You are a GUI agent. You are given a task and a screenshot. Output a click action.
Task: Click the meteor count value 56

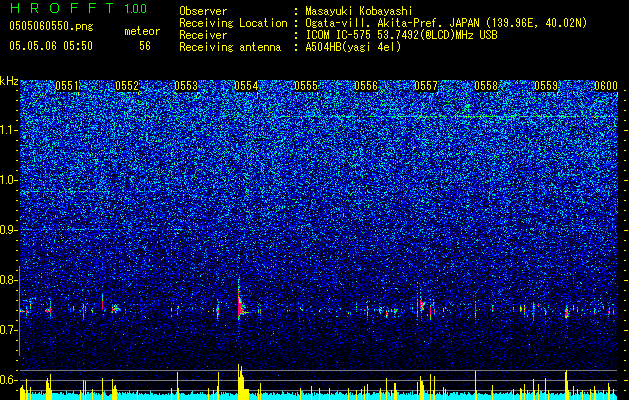tap(145, 46)
